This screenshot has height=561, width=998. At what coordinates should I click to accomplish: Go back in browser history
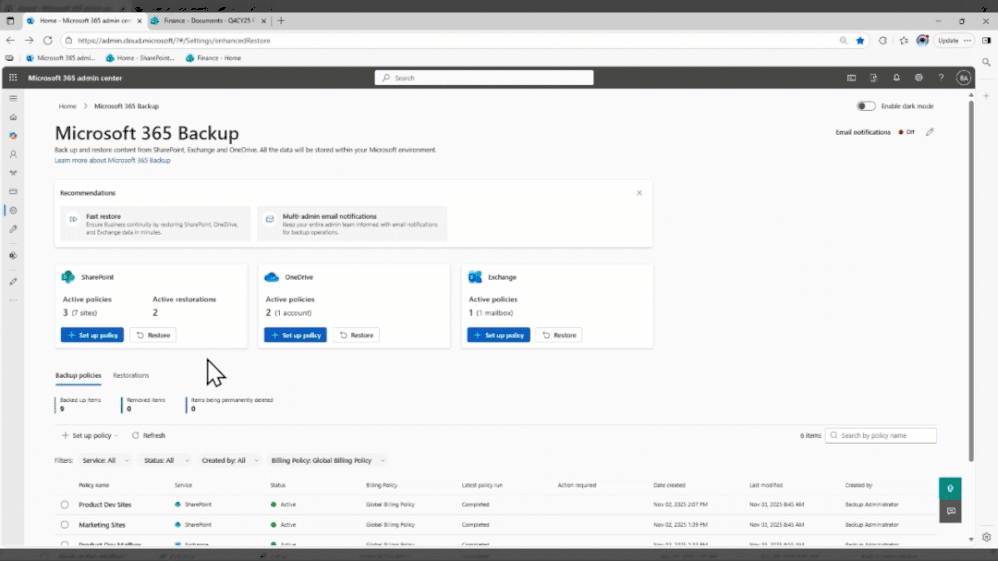pyautogui.click(x=10, y=40)
